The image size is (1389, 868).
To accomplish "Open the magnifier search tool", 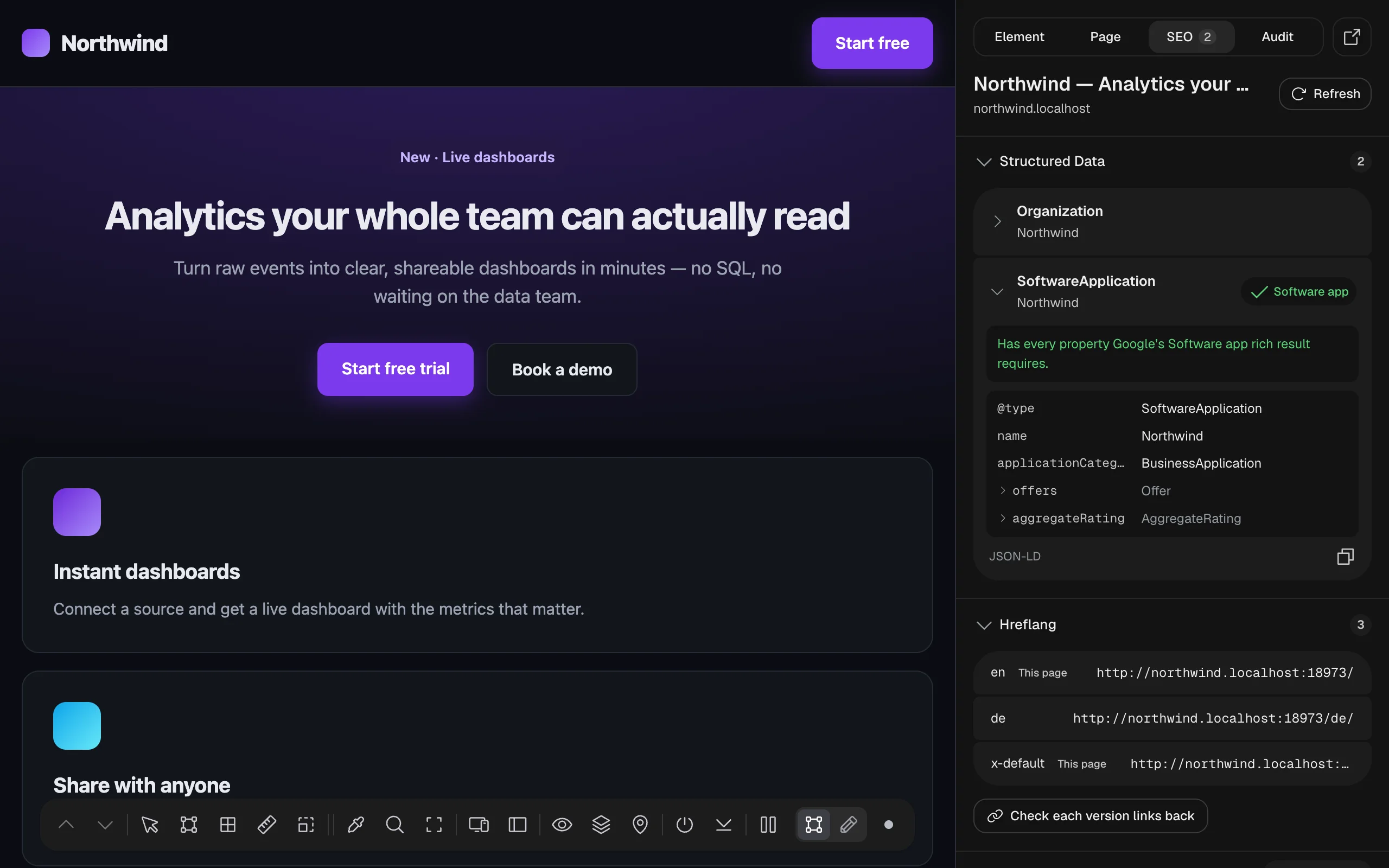I will click(x=395, y=825).
